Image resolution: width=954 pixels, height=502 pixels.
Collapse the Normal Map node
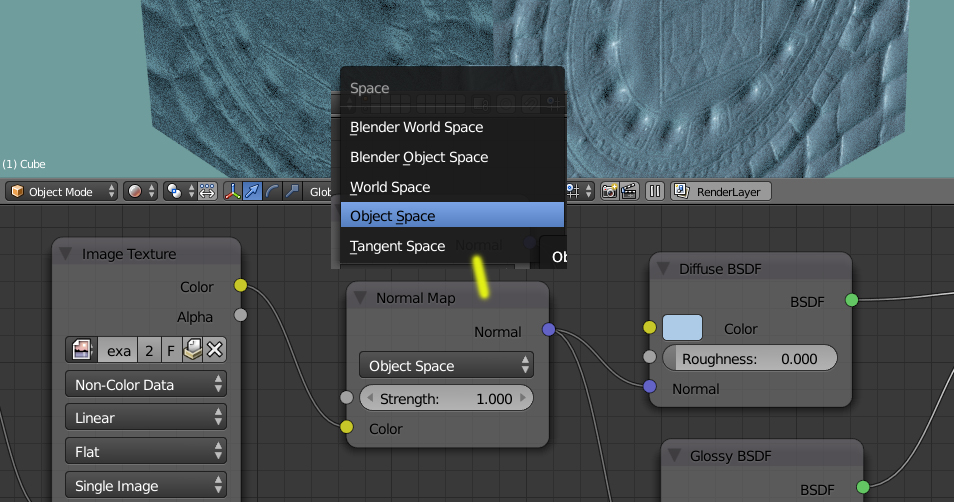tap(360, 298)
